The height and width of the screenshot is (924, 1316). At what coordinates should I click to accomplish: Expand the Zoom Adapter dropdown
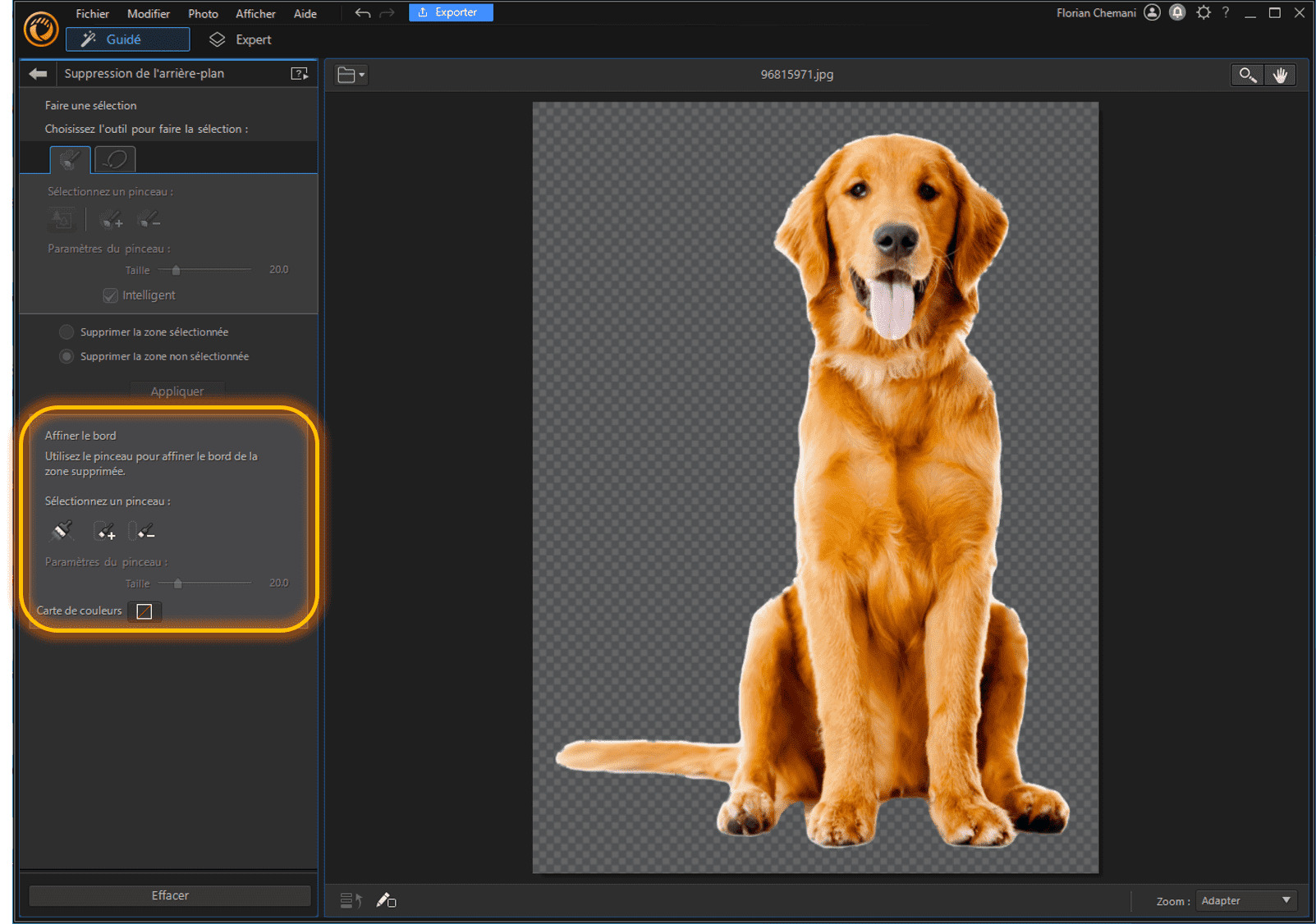point(1245,900)
